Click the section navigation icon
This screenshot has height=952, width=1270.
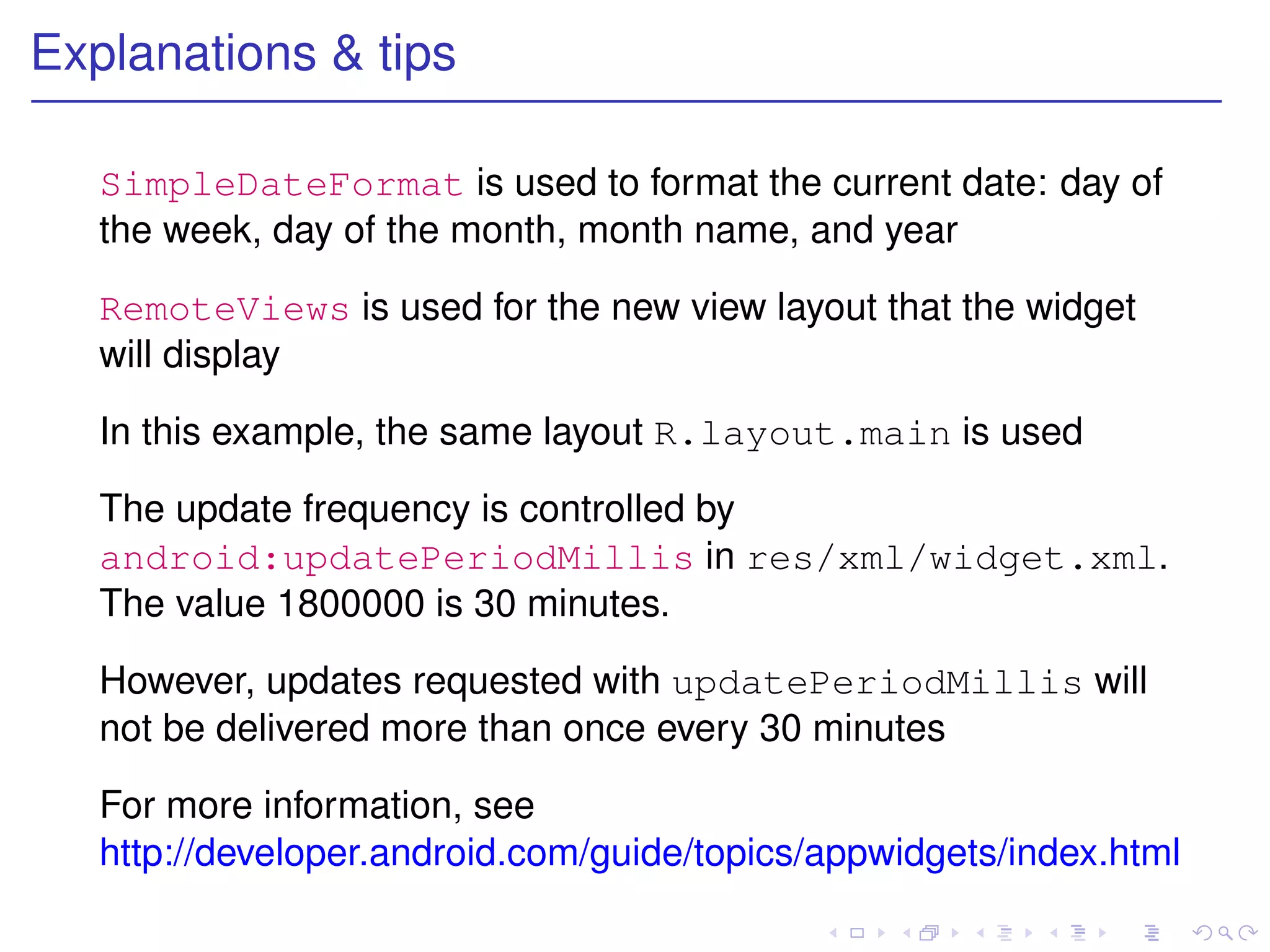(1078, 933)
